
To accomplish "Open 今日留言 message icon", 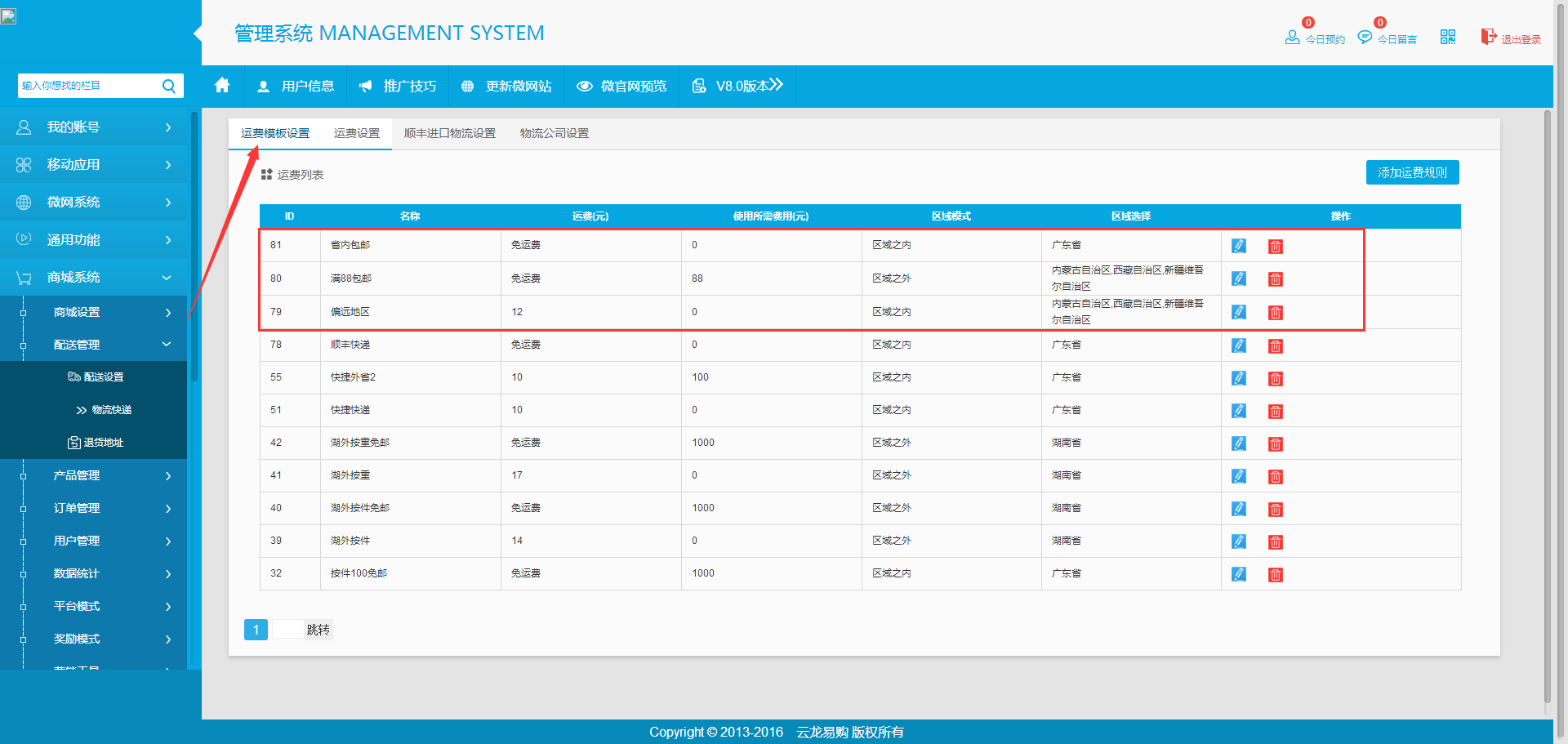I will tap(1364, 37).
